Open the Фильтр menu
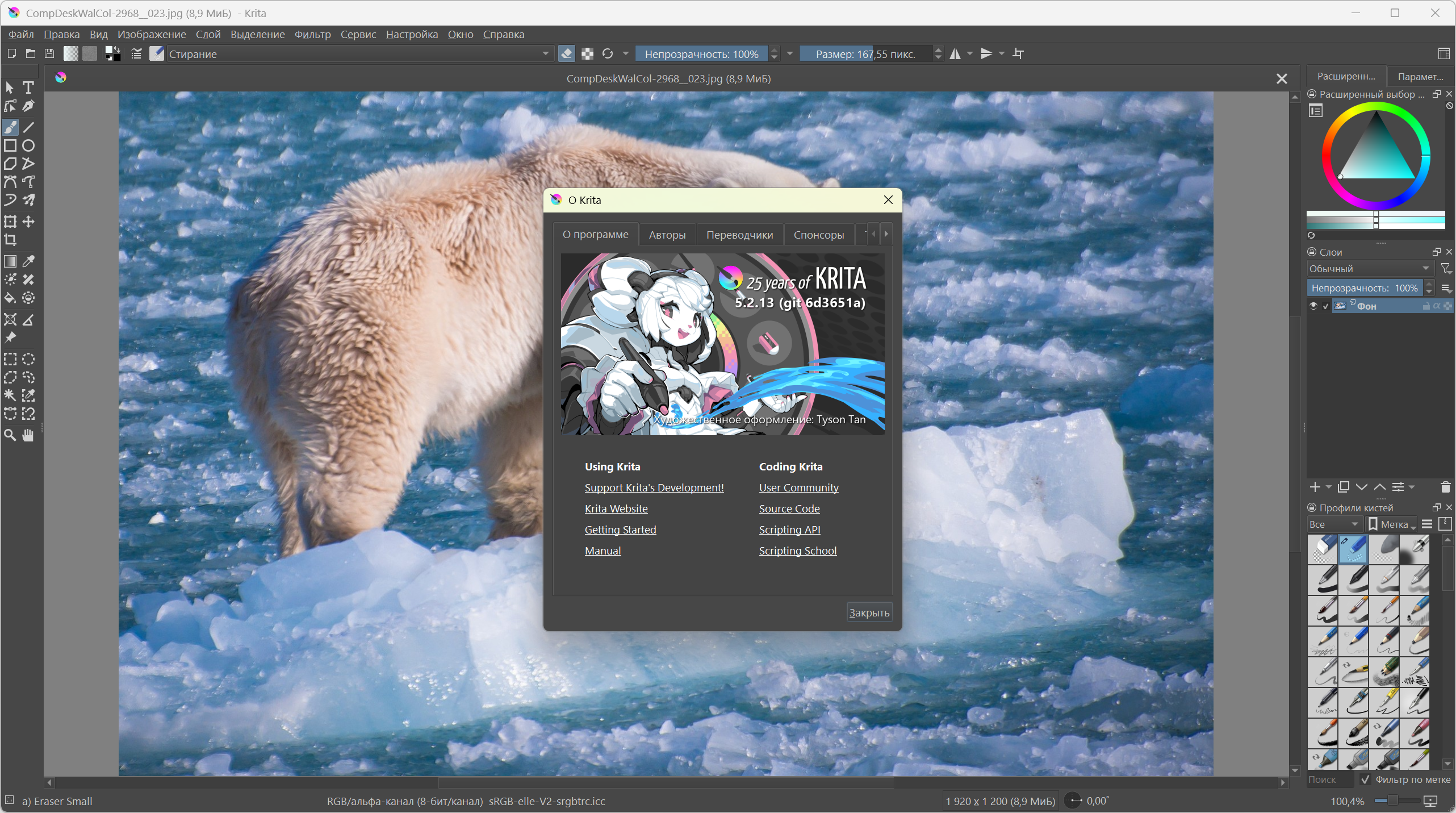The height and width of the screenshot is (813, 1456). (312, 35)
